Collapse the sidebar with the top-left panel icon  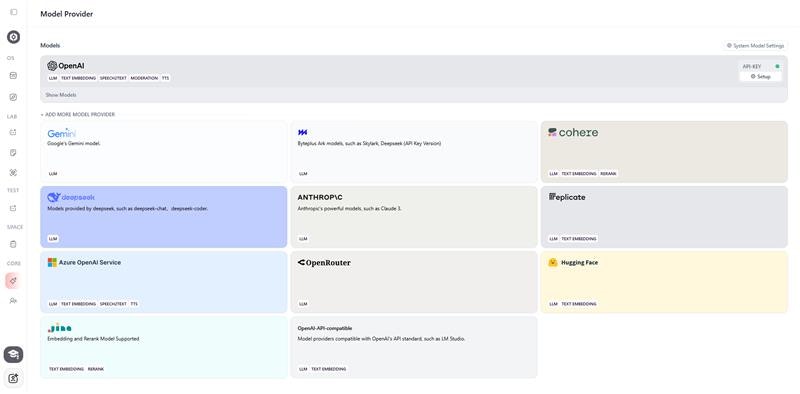[x=14, y=12]
